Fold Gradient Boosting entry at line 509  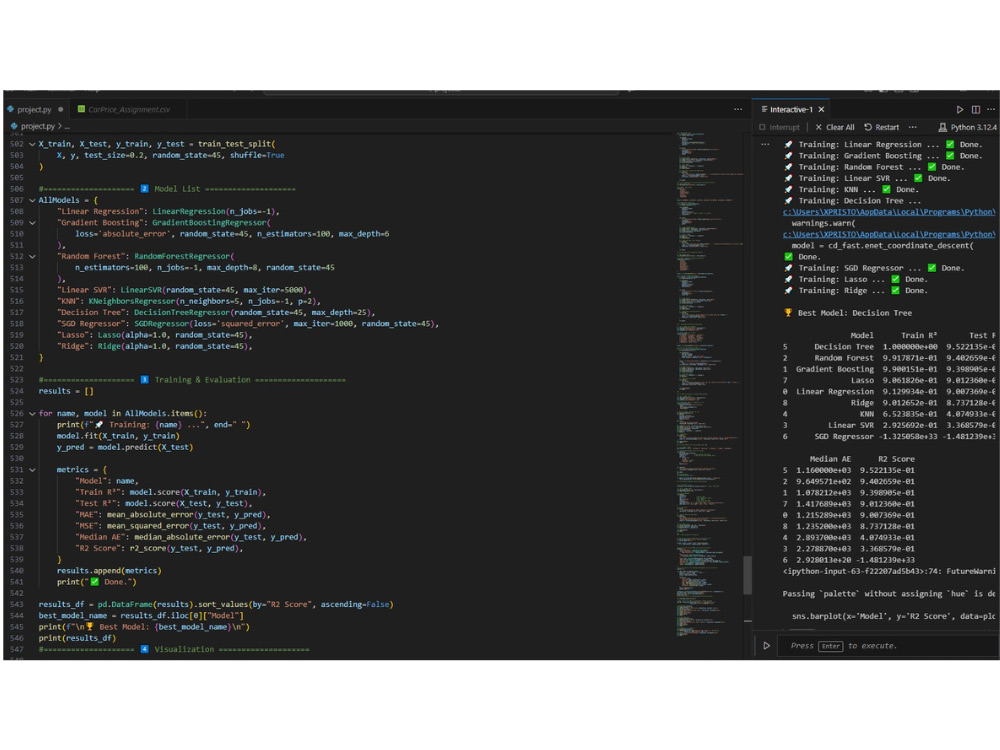coord(32,223)
